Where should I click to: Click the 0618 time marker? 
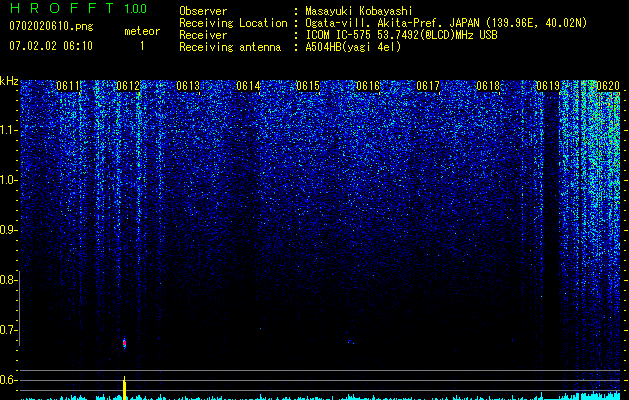click(x=488, y=86)
